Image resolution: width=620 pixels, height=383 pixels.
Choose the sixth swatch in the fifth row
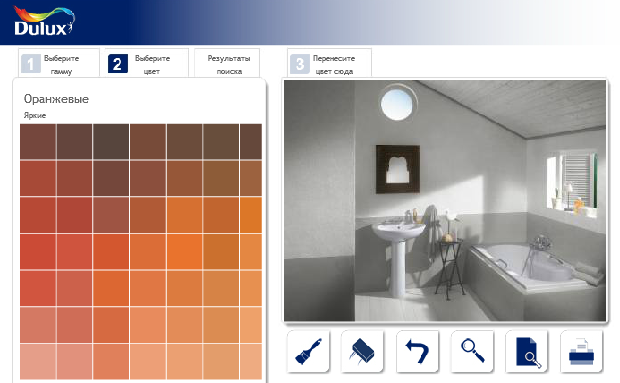(x=221, y=289)
